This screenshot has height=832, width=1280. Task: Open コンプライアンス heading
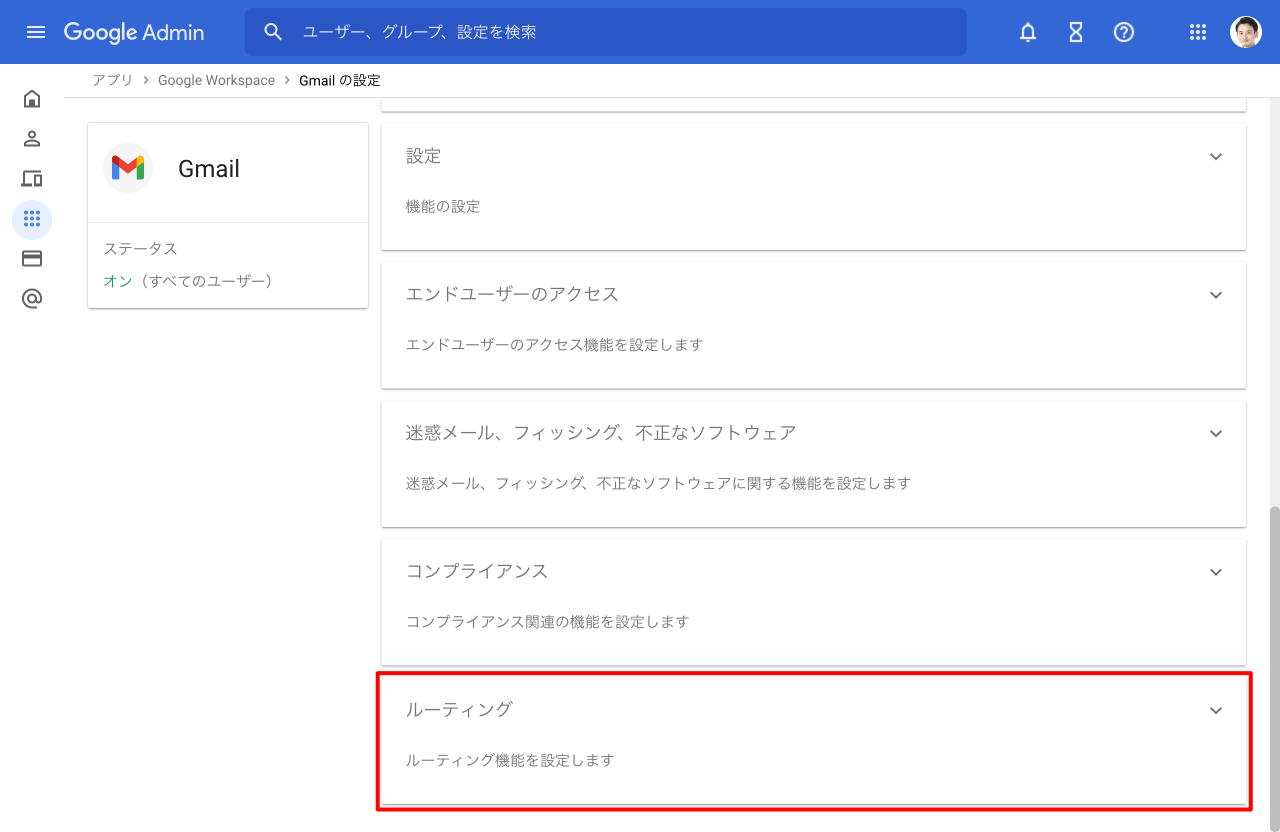477,571
